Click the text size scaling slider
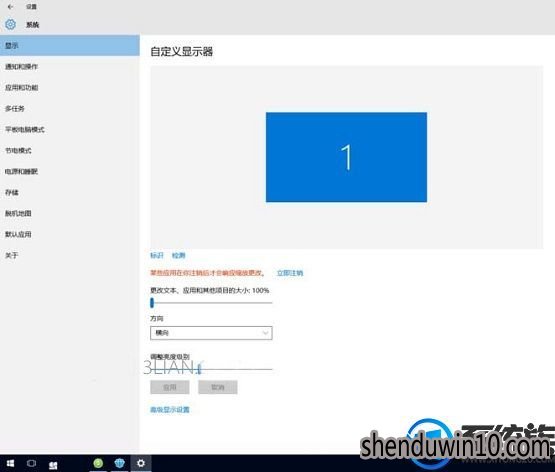The height and width of the screenshot is (472, 555). pos(211,303)
